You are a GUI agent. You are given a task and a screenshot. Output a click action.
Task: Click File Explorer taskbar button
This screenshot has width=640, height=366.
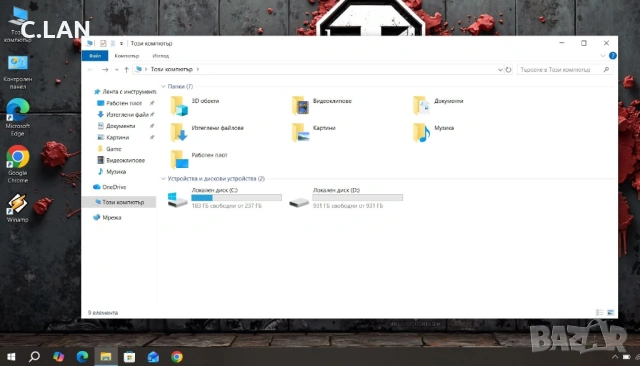point(106,357)
